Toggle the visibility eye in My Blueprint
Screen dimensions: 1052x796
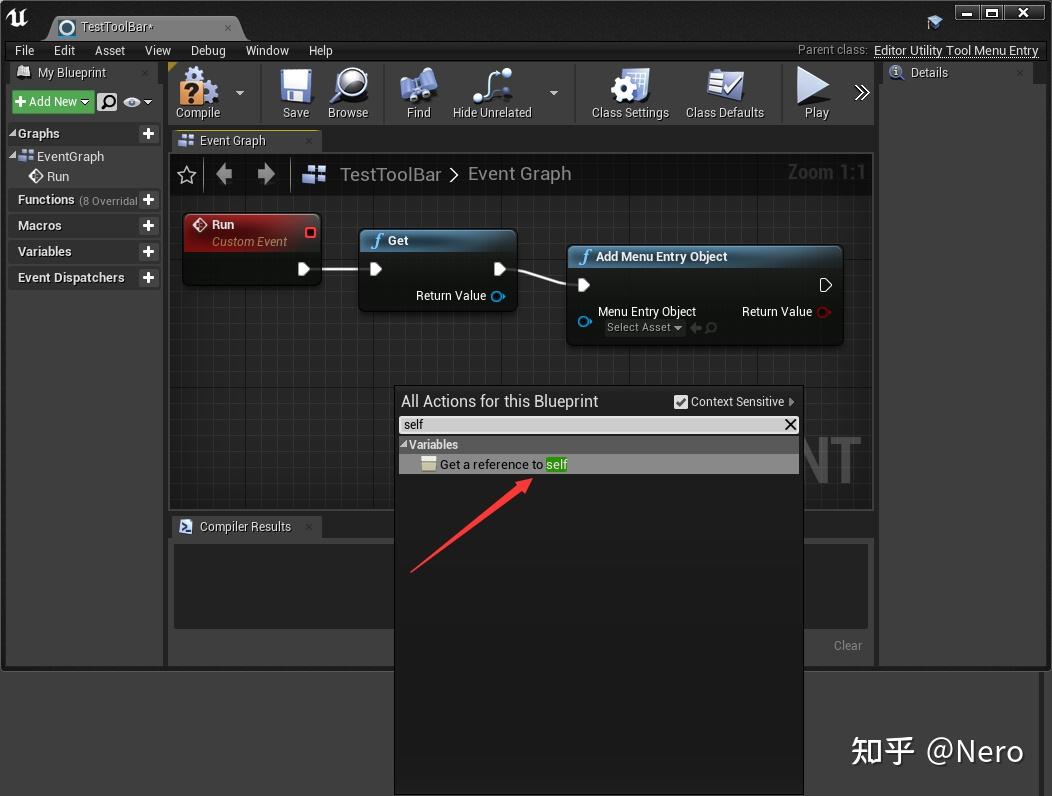[131, 101]
